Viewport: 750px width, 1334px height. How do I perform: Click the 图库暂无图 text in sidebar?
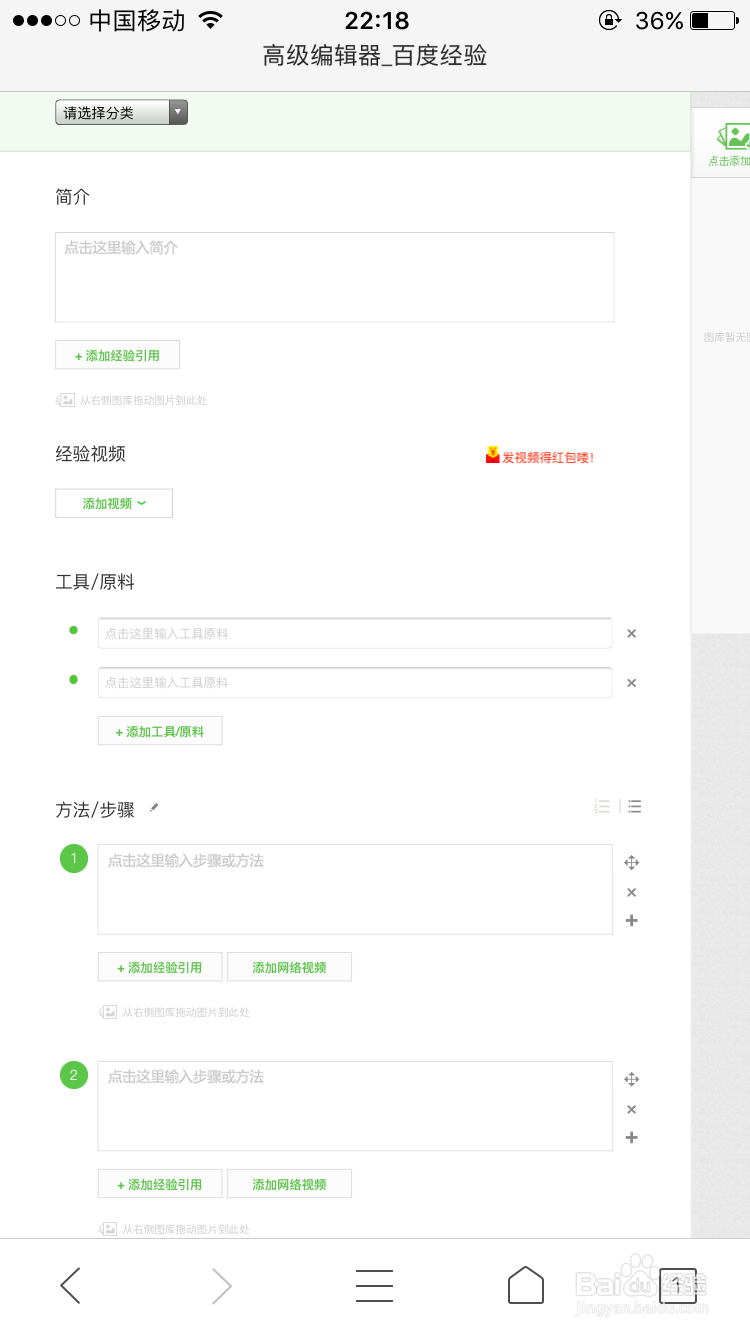(x=727, y=338)
